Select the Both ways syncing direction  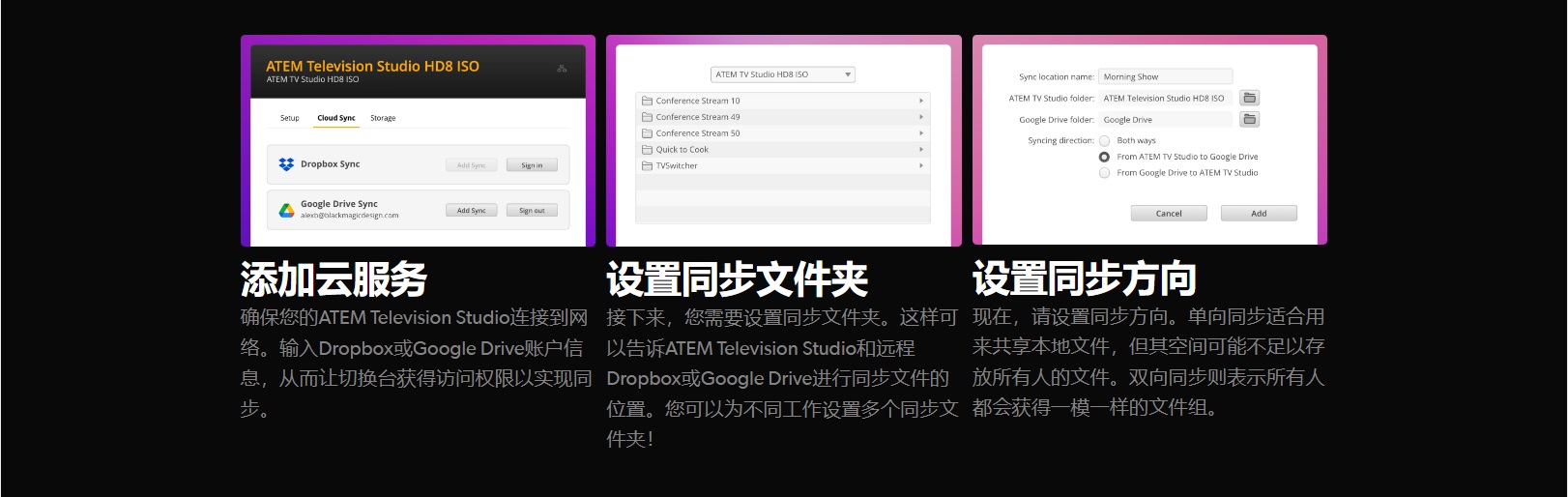pos(1104,141)
